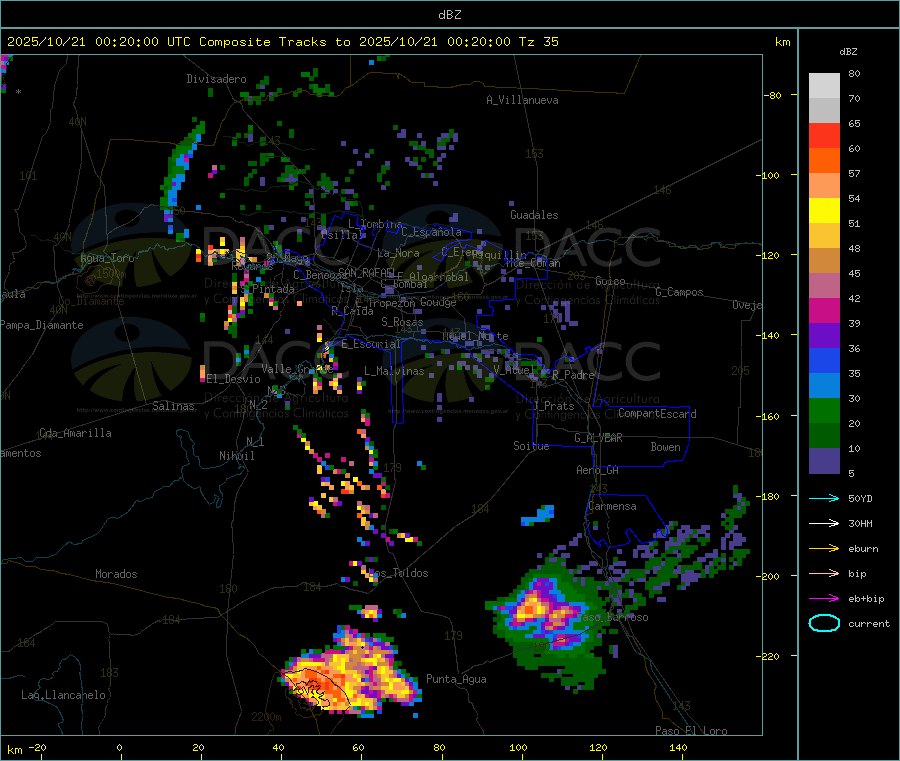Viewport: 900px width, 761px height.
Task: Click the yellow eburn arrow symbol
Action: tap(824, 549)
